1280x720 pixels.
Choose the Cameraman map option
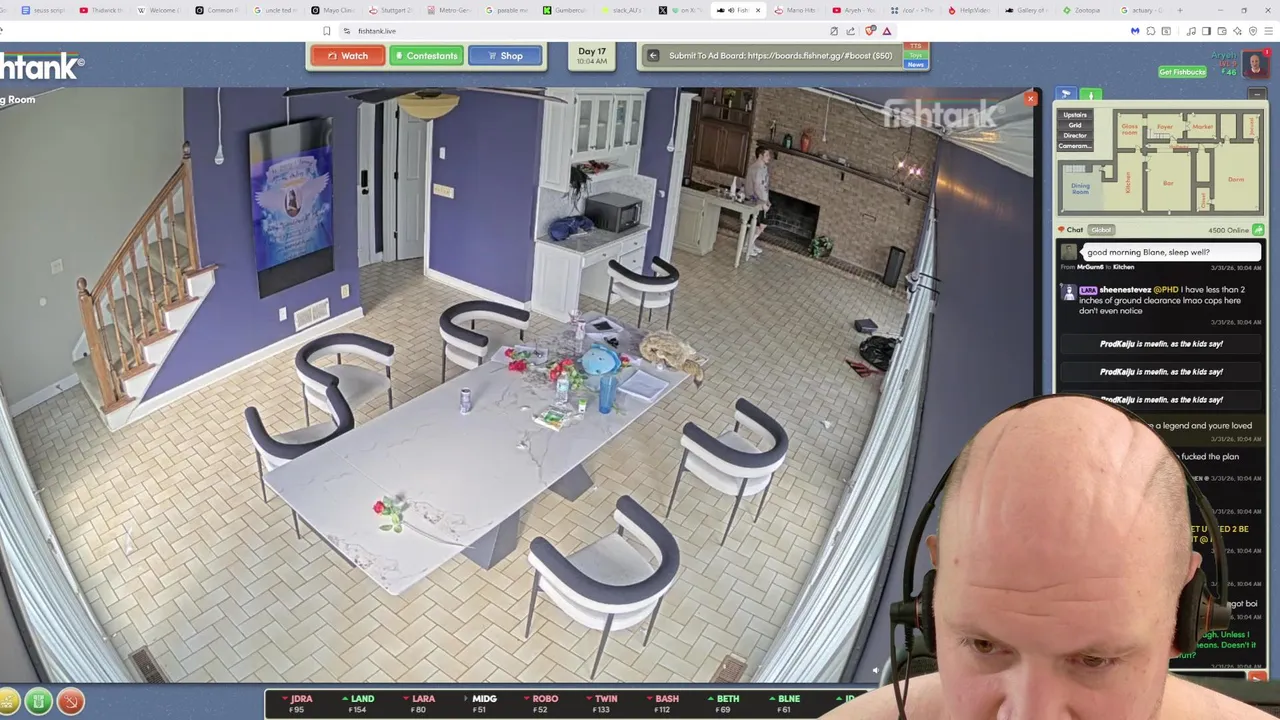pos(1075,146)
